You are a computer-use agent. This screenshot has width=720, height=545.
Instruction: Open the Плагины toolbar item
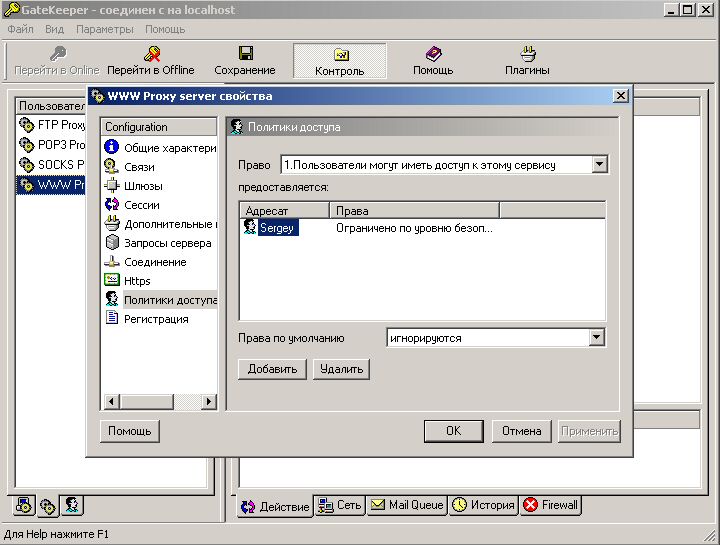pyautogui.click(x=527, y=61)
